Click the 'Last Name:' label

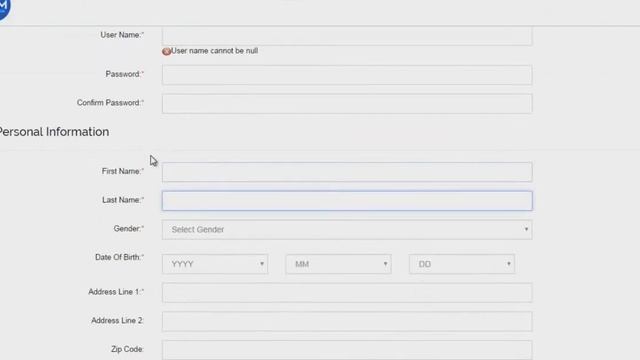(x=123, y=200)
